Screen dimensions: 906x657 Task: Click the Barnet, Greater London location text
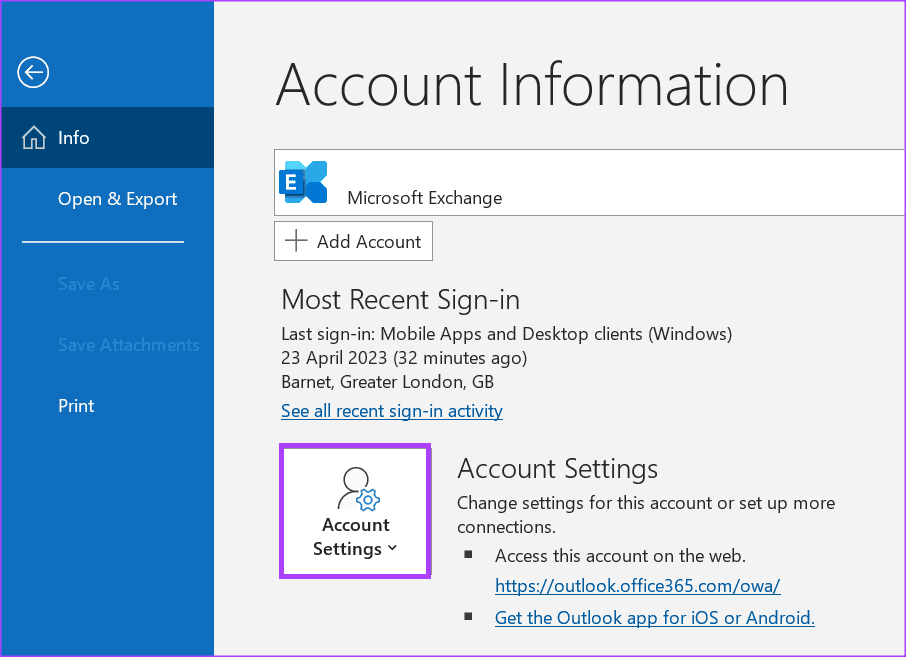pos(387,382)
